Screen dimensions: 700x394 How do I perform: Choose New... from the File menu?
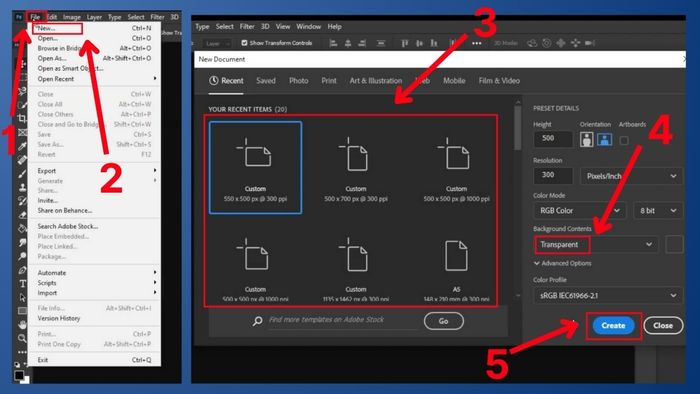pyautogui.click(x=94, y=28)
